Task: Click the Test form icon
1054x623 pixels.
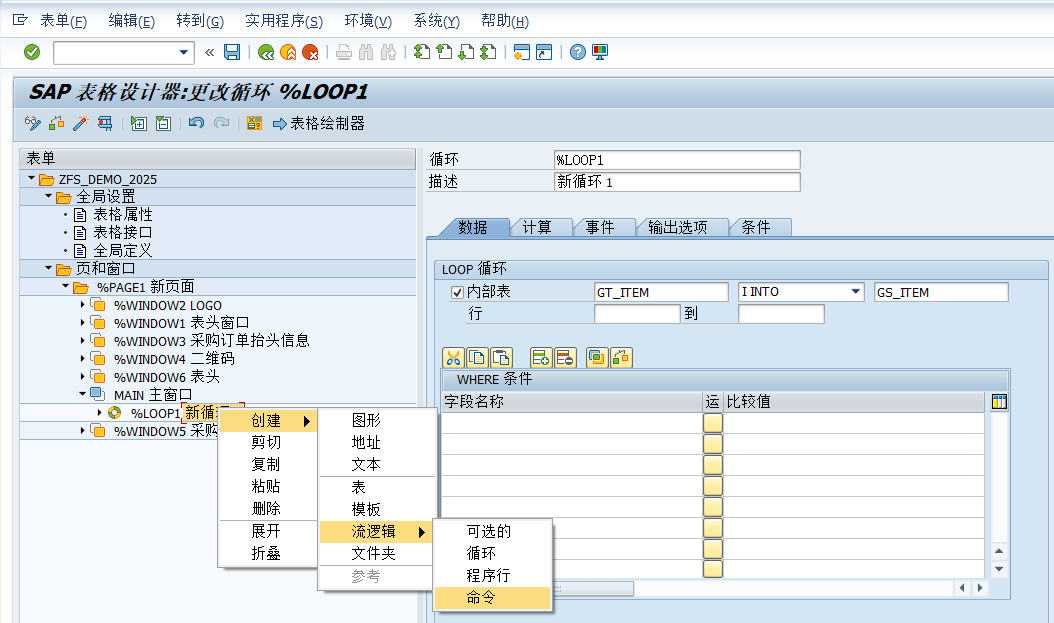Action: (105, 123)
